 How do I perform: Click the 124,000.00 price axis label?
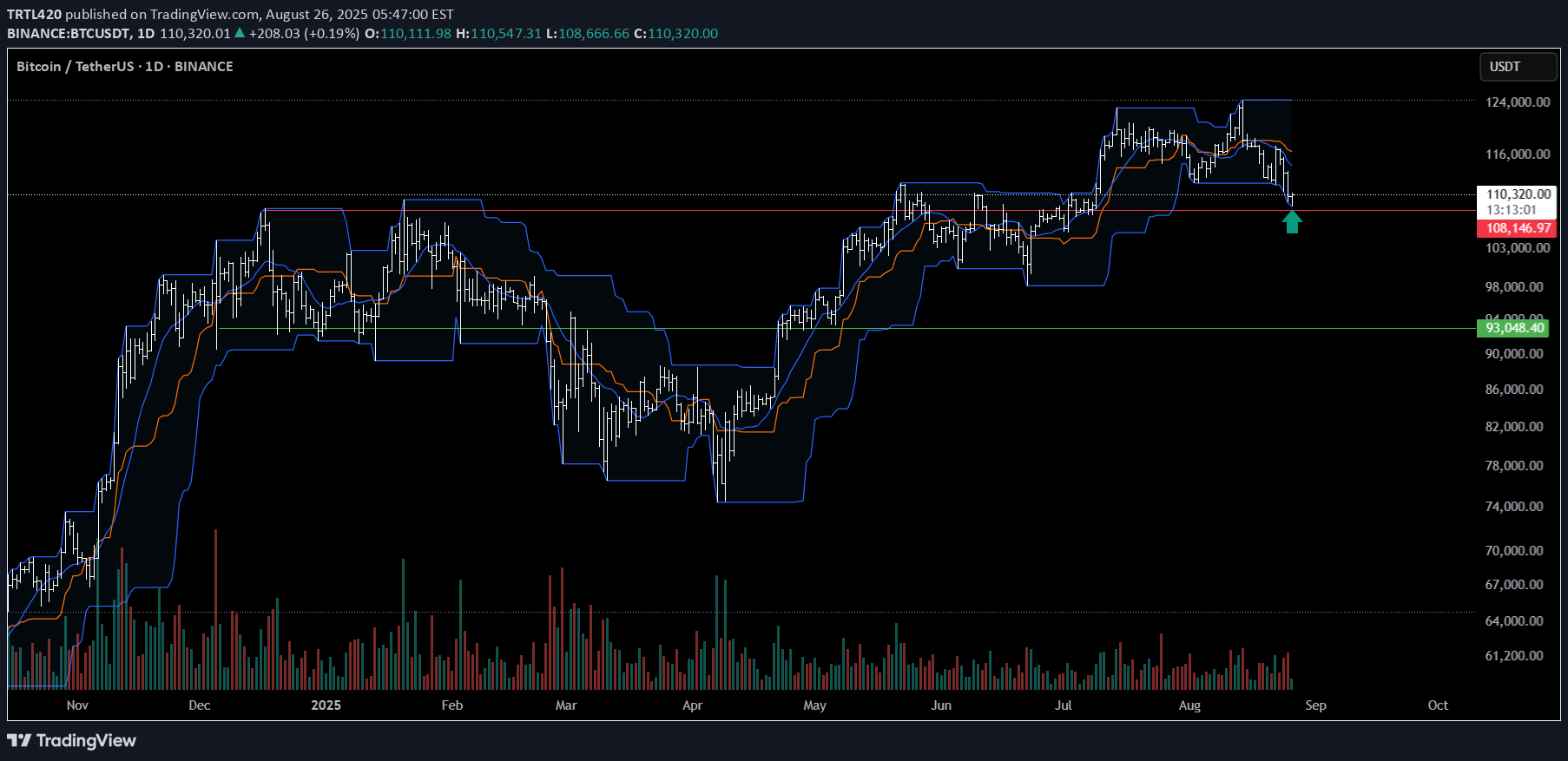tap(1517, 102)
